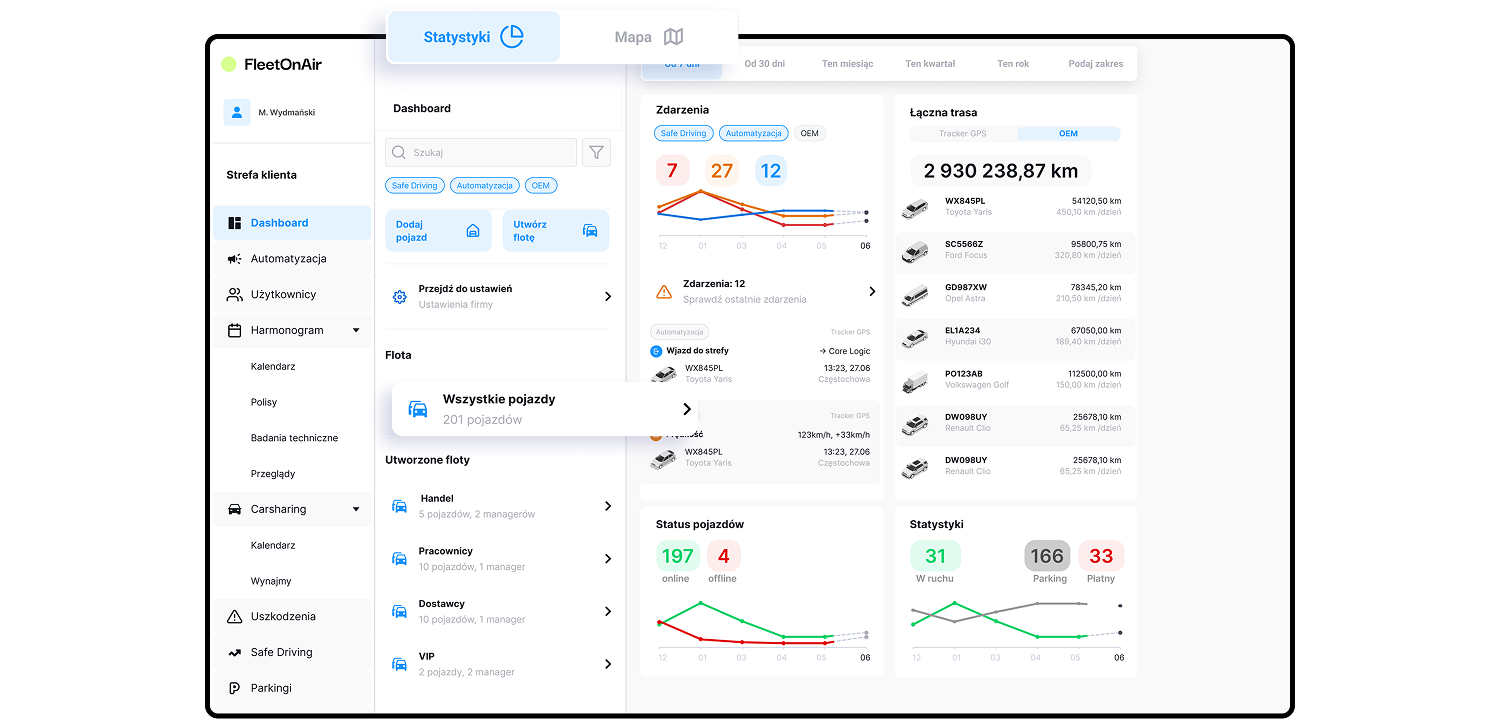This screenshot has width=1500, height=723.
Task: Select the Ten rok range
Action: pos(1013,64)
